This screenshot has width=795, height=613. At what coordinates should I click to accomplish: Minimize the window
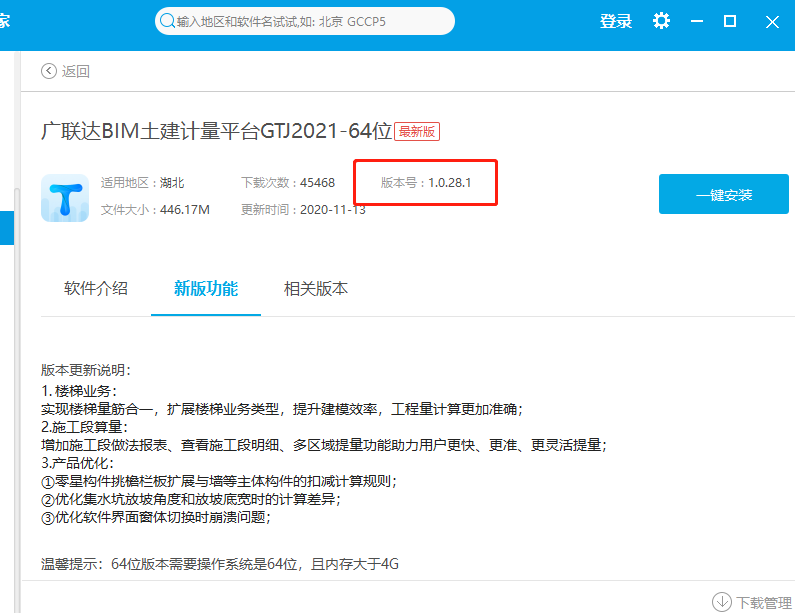point(697,21)
